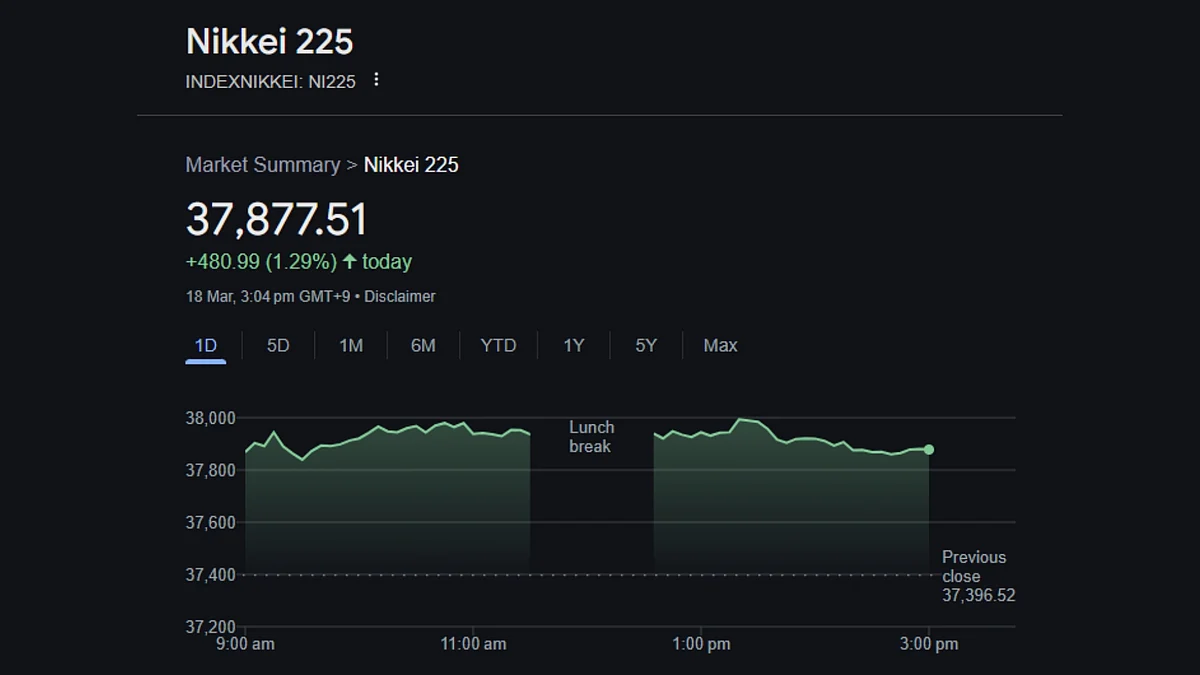Click the 37,200 y-axis label
The image size is (1200, 675).
point(210,628)
